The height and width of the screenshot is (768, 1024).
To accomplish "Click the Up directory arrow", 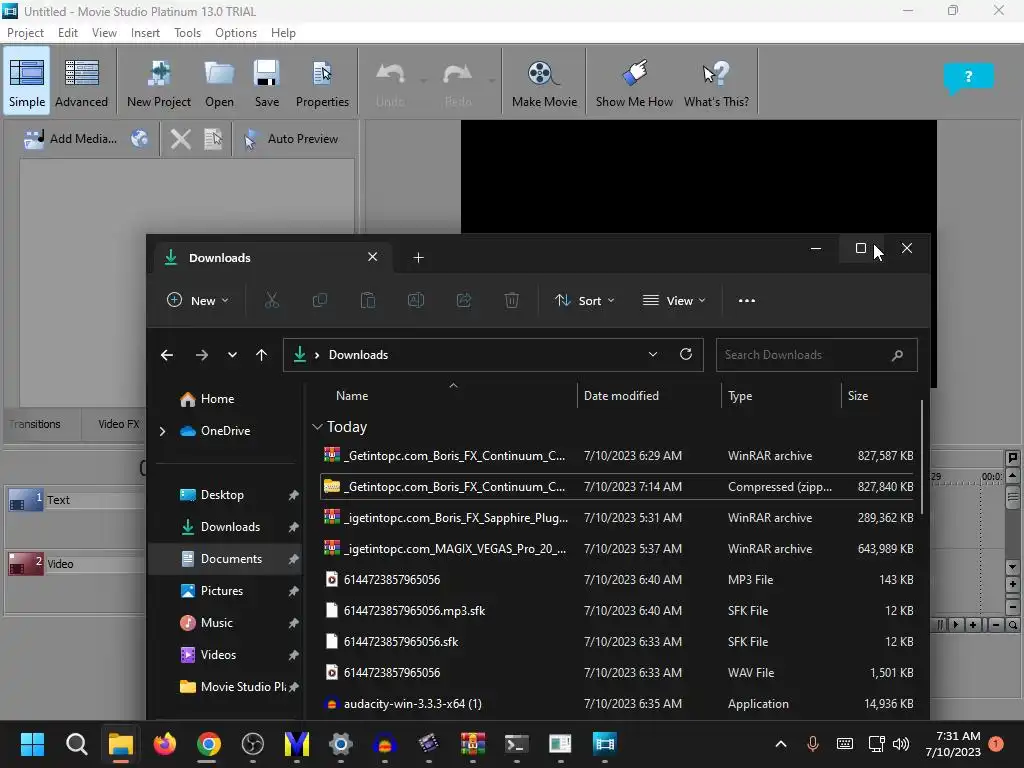I will [261, 355].
